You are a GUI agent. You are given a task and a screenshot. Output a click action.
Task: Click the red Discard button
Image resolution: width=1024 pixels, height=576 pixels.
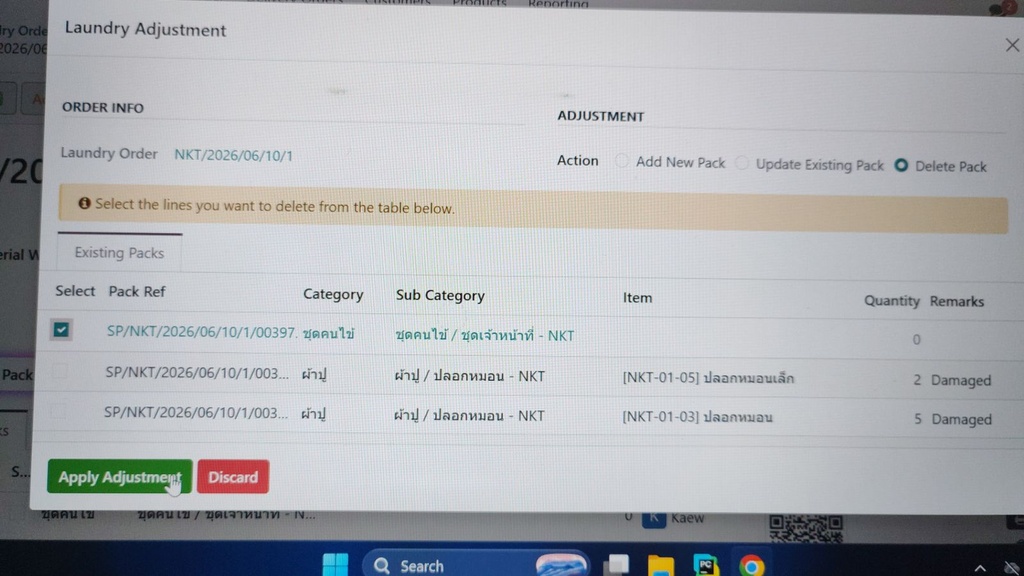click(x=233, y=477)
